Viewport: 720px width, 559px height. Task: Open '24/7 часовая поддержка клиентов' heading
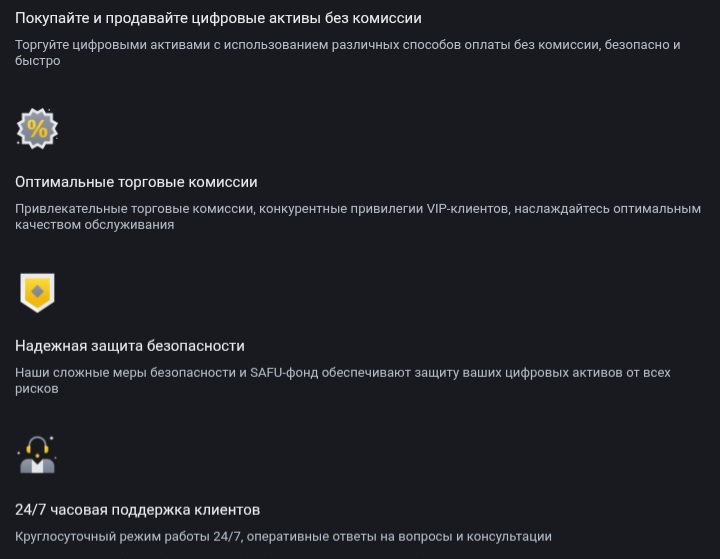click(x=138, y=510)
